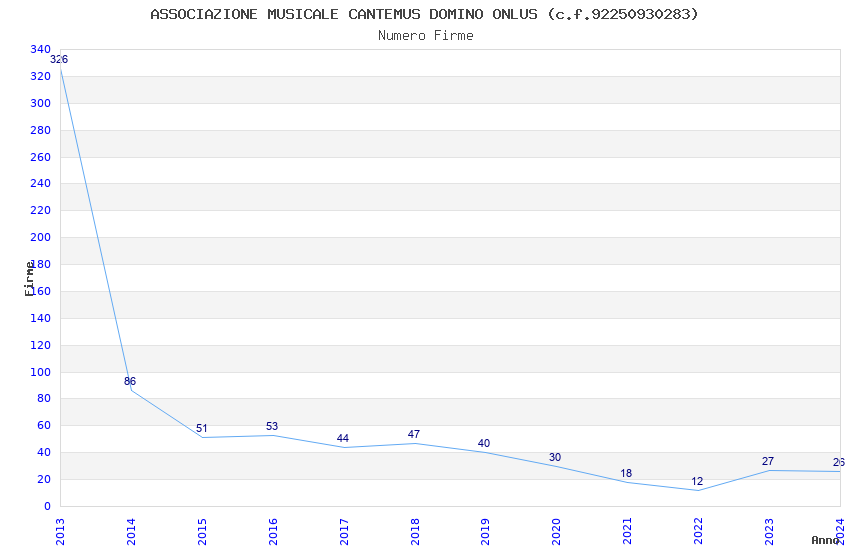Click the y-axis value 280
Image resolution: width=850 pixels, height=550 pixels.
click(41, 131)
